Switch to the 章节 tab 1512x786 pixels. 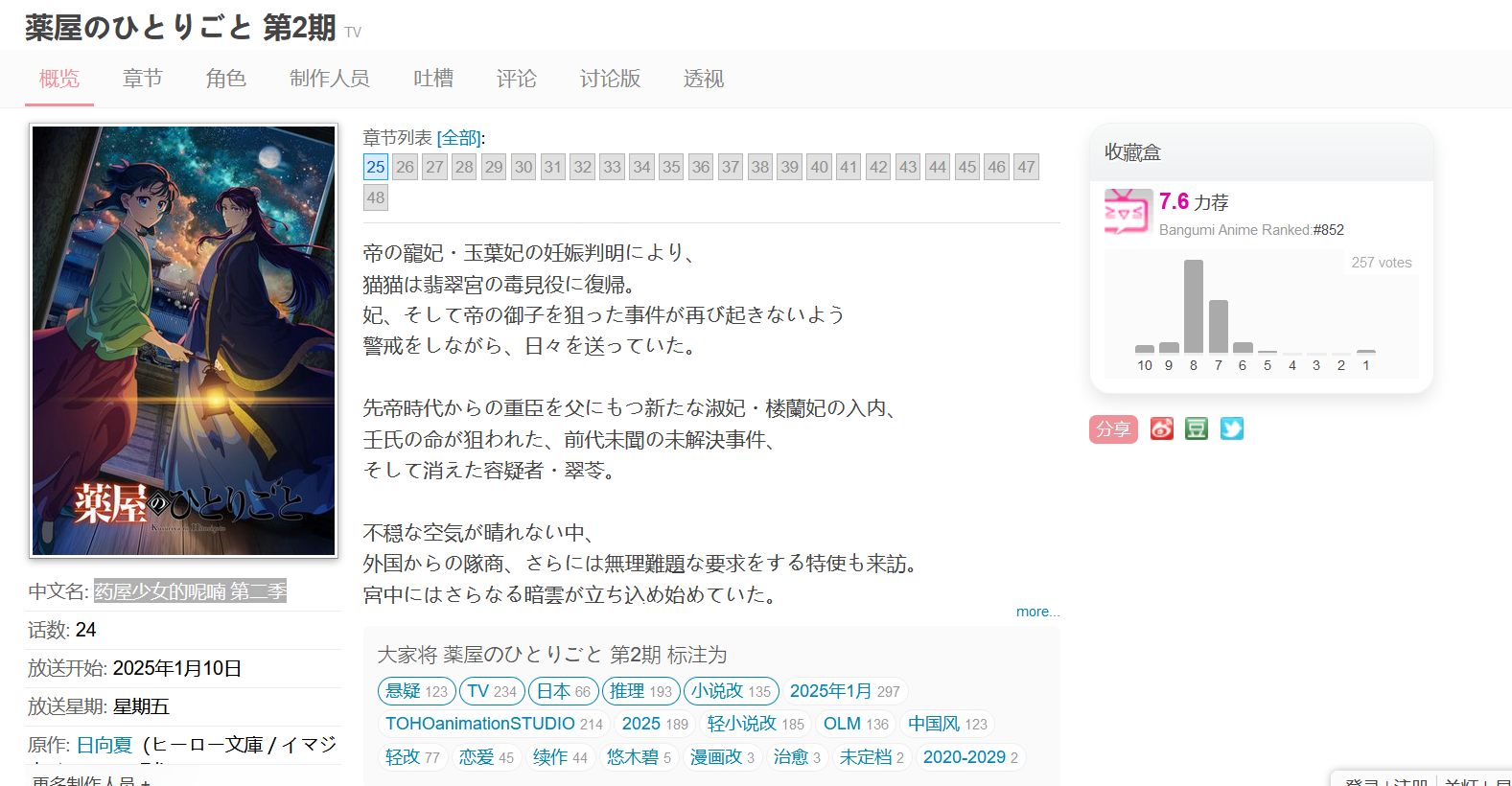pos(143,79)
